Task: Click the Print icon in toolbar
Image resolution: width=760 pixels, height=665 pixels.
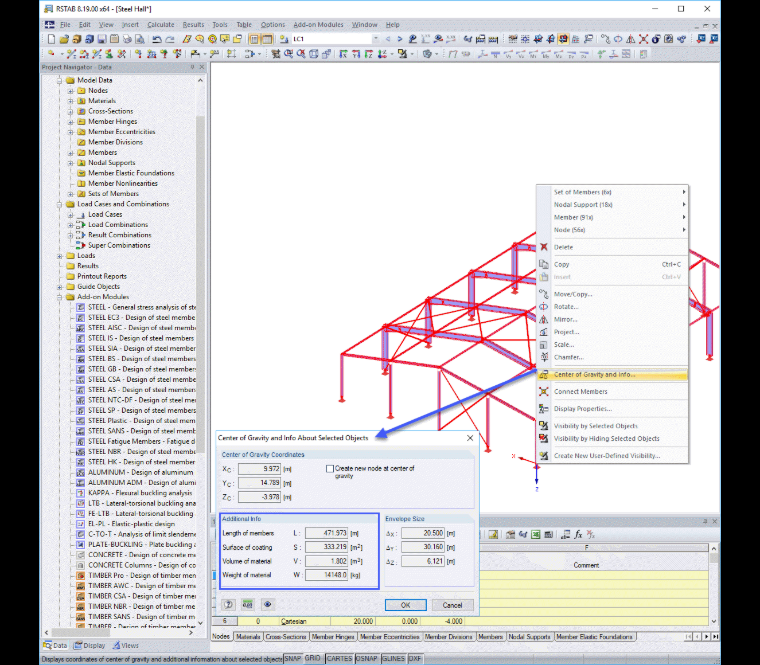Action: click(x=127, y=39)
